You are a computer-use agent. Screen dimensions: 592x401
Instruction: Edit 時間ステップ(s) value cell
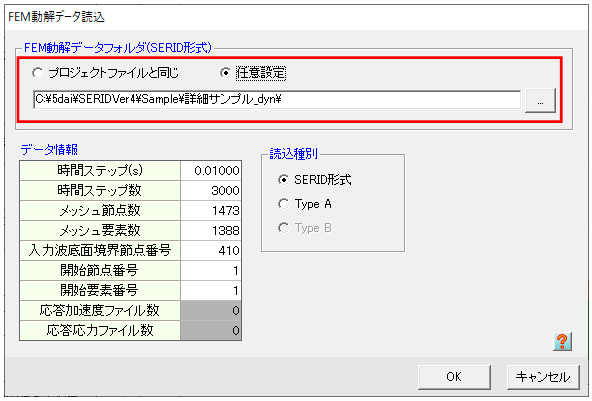pos(211,171)
